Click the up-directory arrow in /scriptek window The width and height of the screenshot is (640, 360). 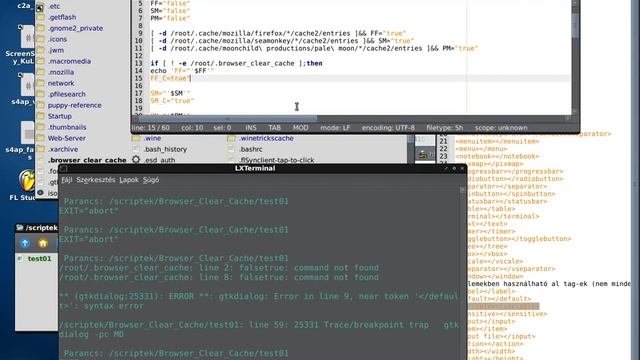[25, 243]
